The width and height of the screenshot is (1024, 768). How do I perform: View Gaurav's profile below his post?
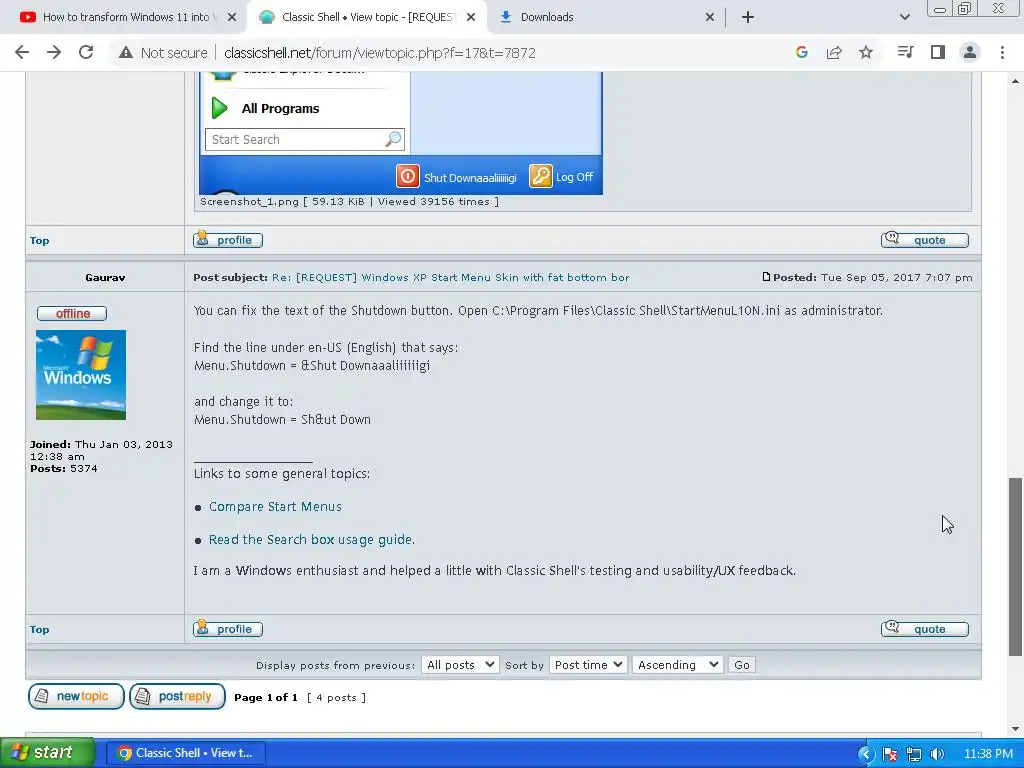(228, 629)
